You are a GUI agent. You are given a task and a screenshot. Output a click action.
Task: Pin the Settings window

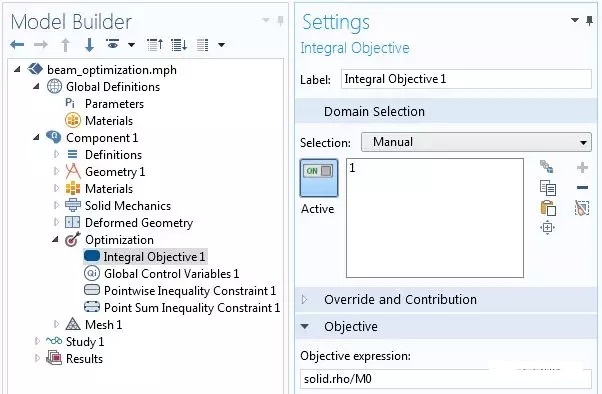click(x=589, y=21)
